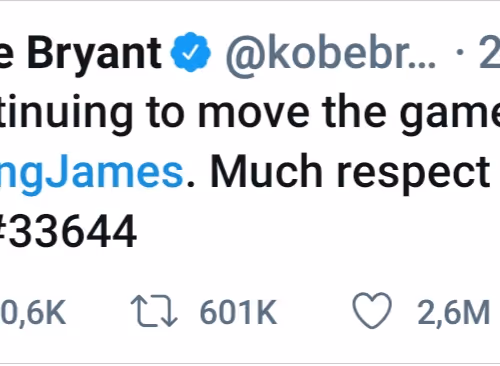
Task: Click the word 'Much' in the tweet
Action: [267, 171]
